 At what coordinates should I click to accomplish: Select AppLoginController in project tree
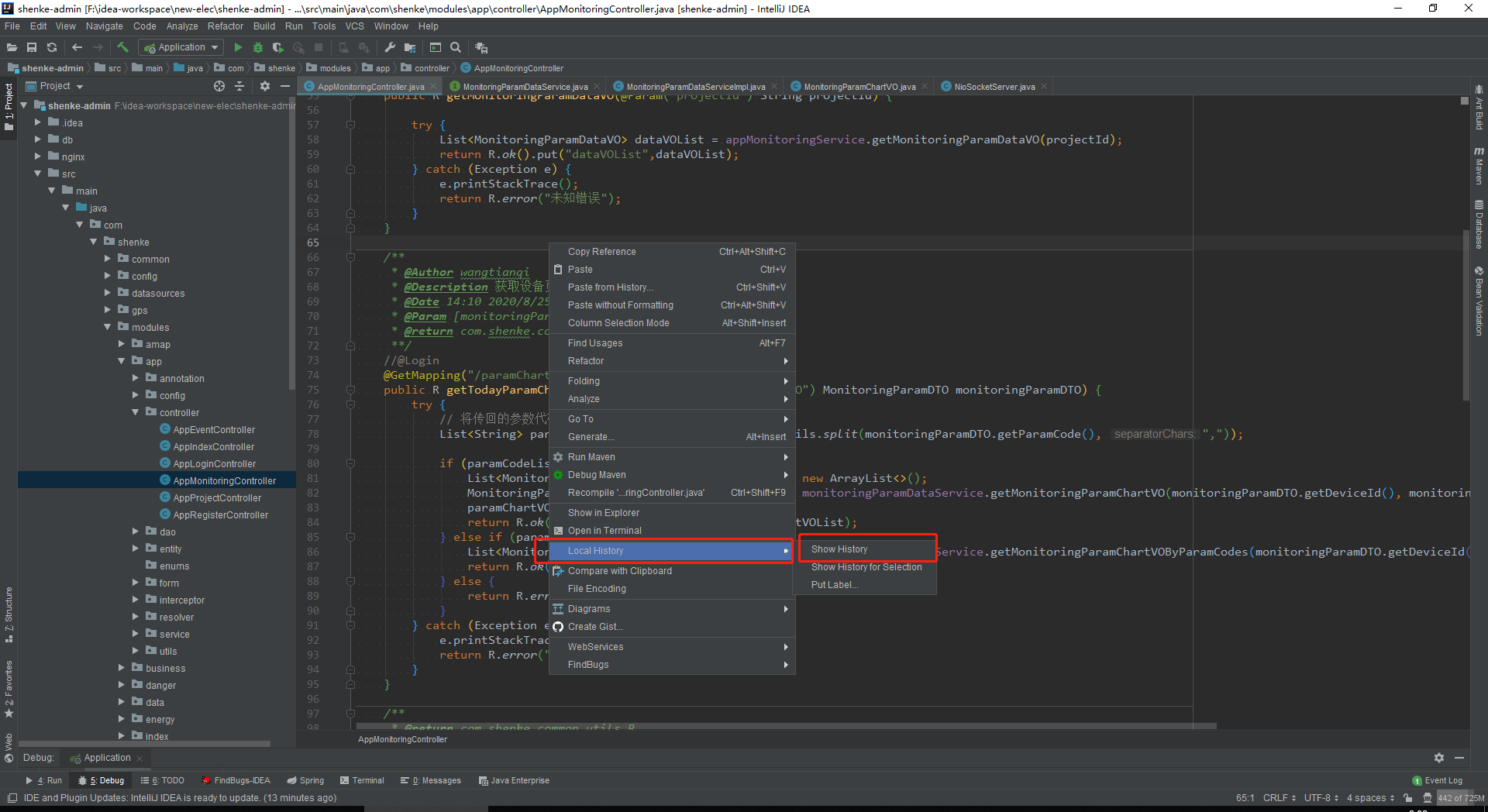tap(214, 463)
